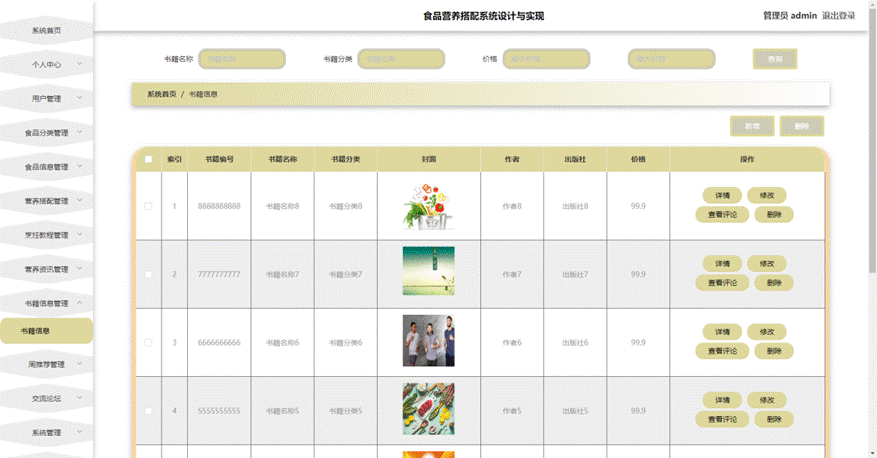The image size is (877, 458).
Task: Open food flat-lay cover of 书籍名称5
Action: 428,409
